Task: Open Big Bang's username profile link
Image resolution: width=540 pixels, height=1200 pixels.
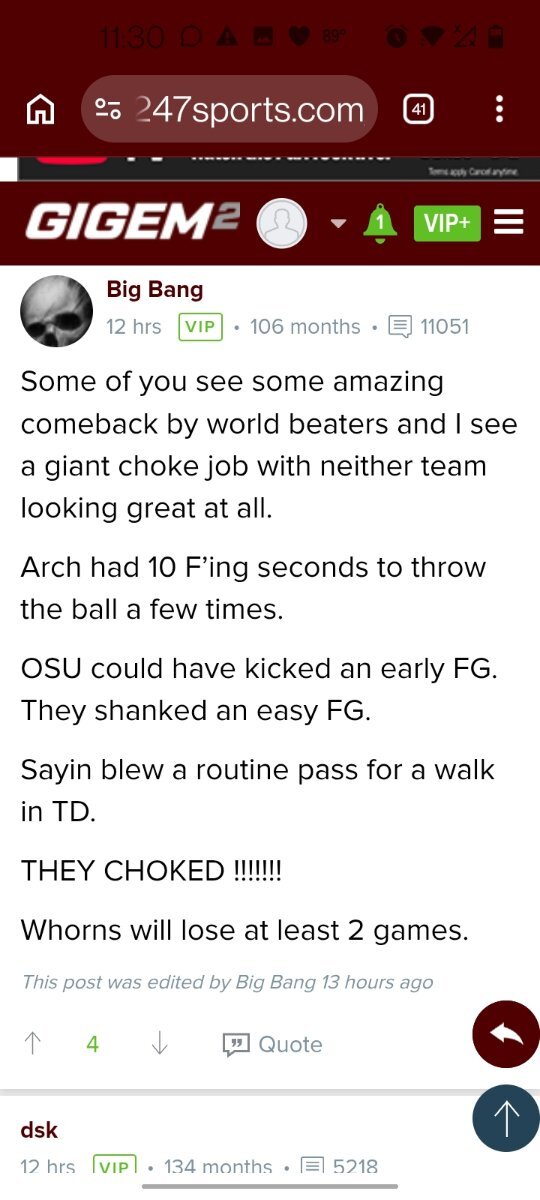Action: click(155, 290)
